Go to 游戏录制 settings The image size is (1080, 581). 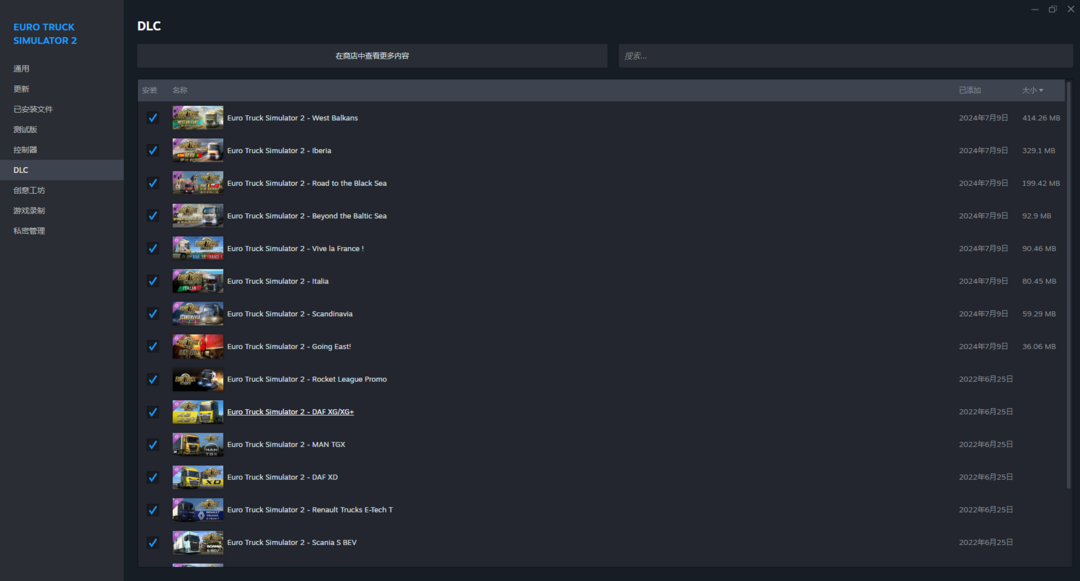(x=29, y=211)
